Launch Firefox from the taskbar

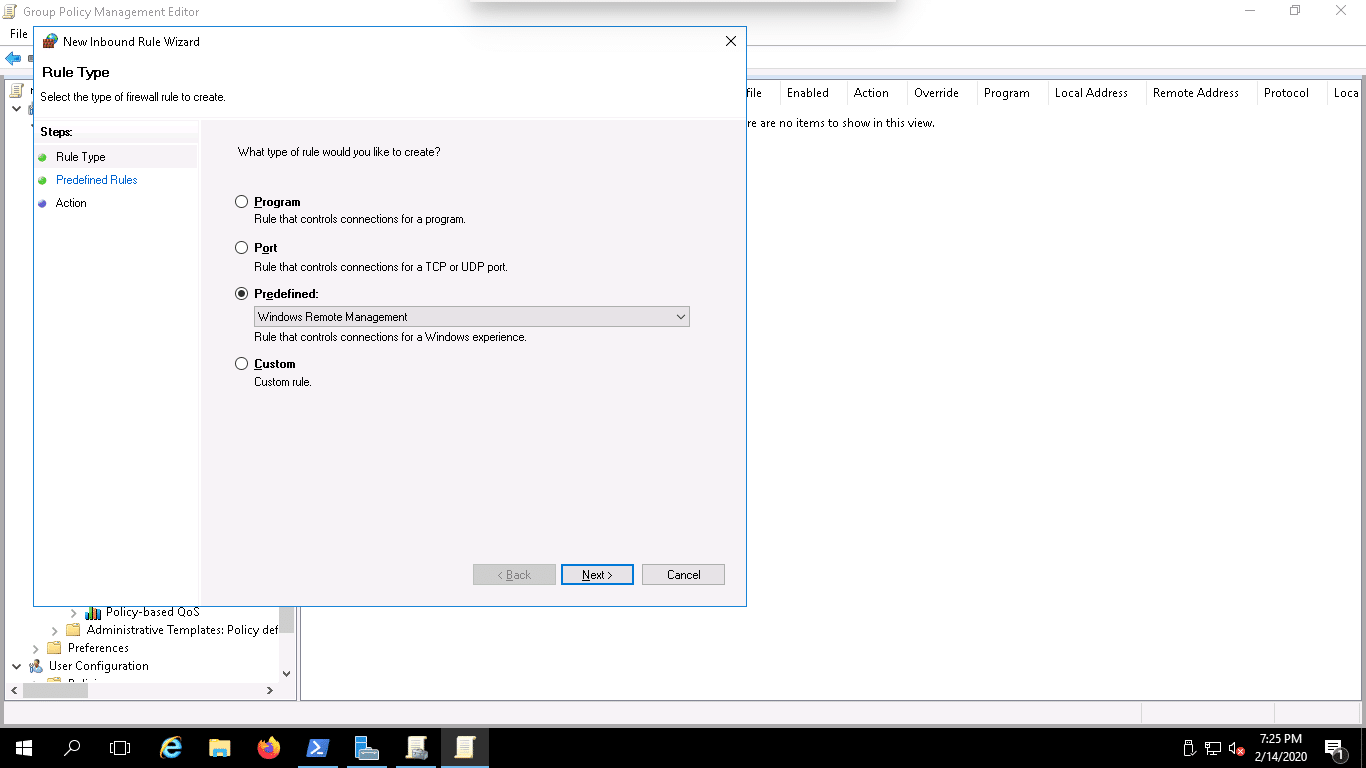coord(269,748)
